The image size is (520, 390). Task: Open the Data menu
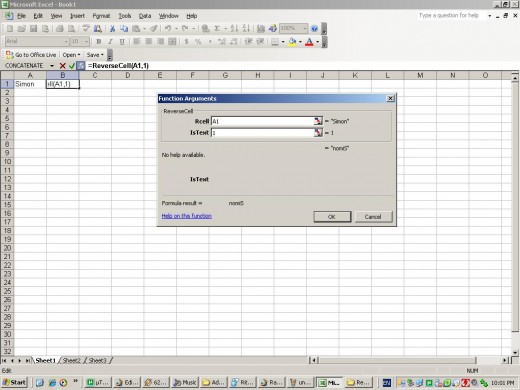[145, 16]
